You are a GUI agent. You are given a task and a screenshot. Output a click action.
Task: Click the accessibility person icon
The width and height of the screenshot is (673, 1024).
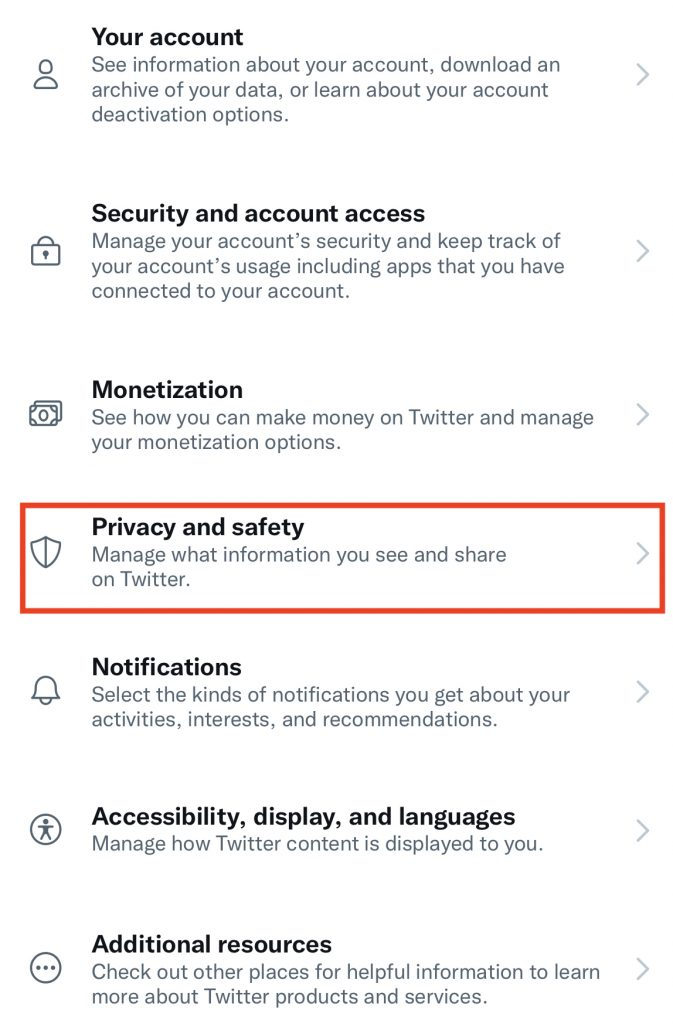45,830
